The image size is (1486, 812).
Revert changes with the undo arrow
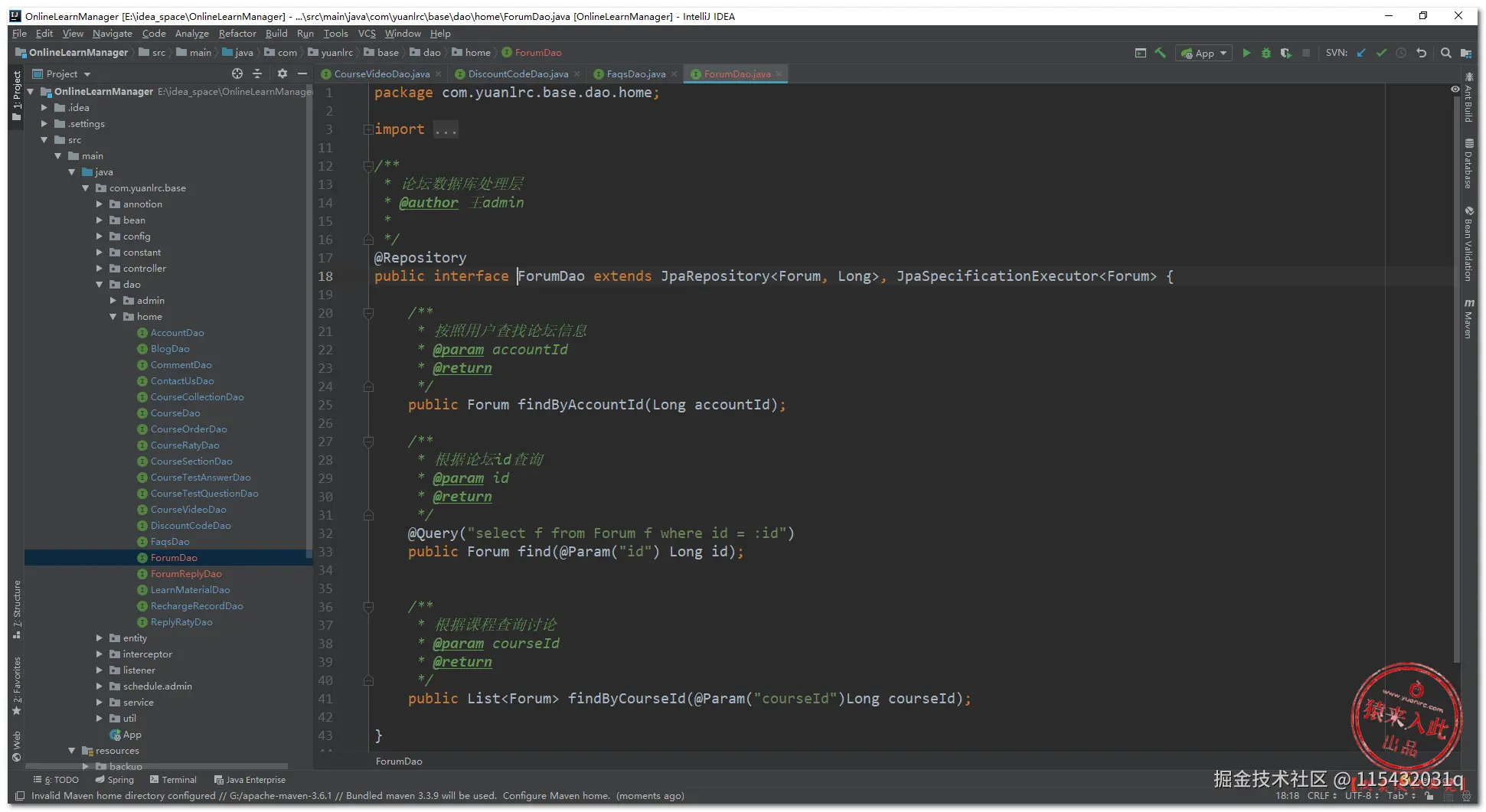tap(1422, 53)
